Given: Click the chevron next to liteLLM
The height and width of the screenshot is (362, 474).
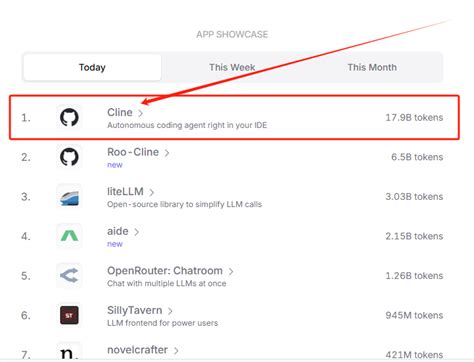Looking at the screenshot, I should tap(152, 192).
